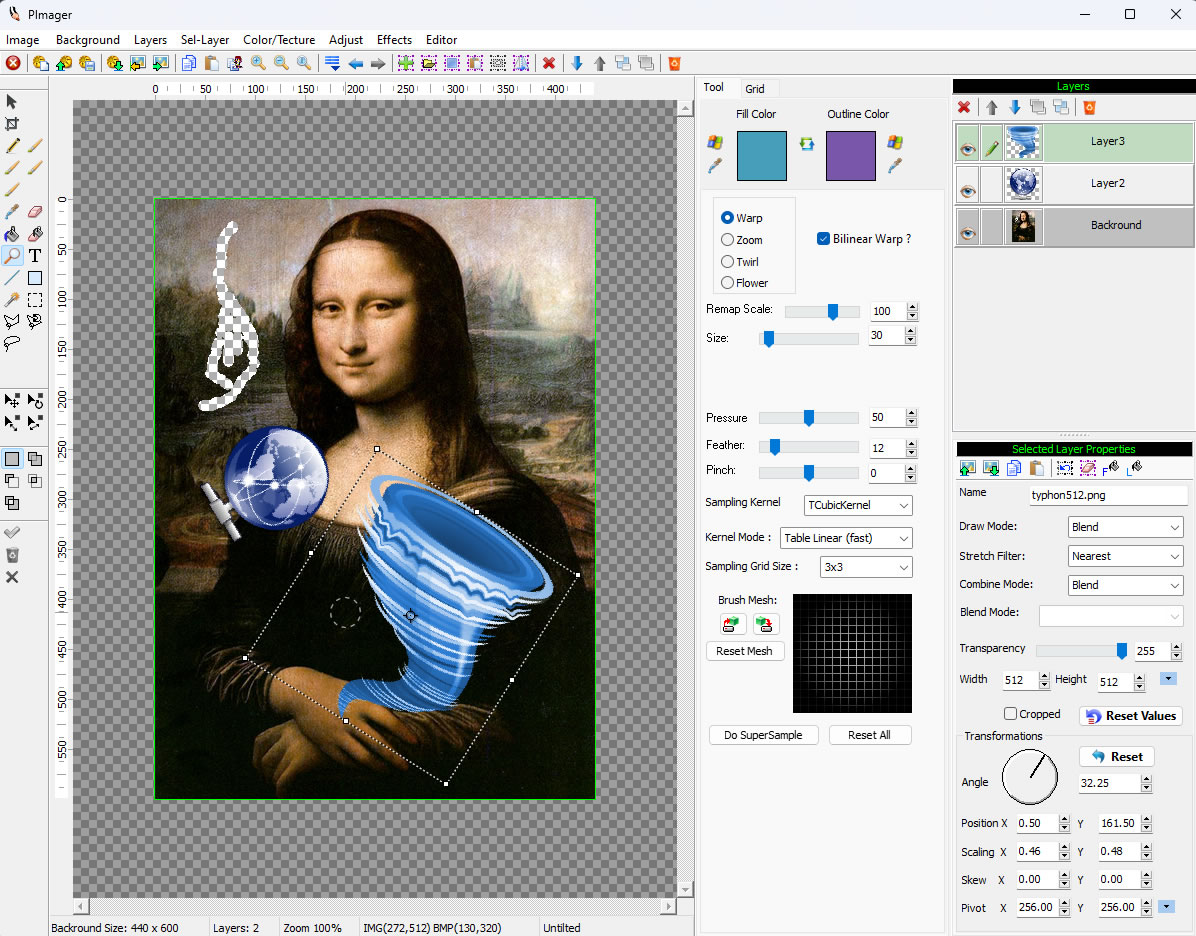Select the arrow pointer tool
Image resolution: width=1196 pixels, height=936 pixels.
[11, 101]
